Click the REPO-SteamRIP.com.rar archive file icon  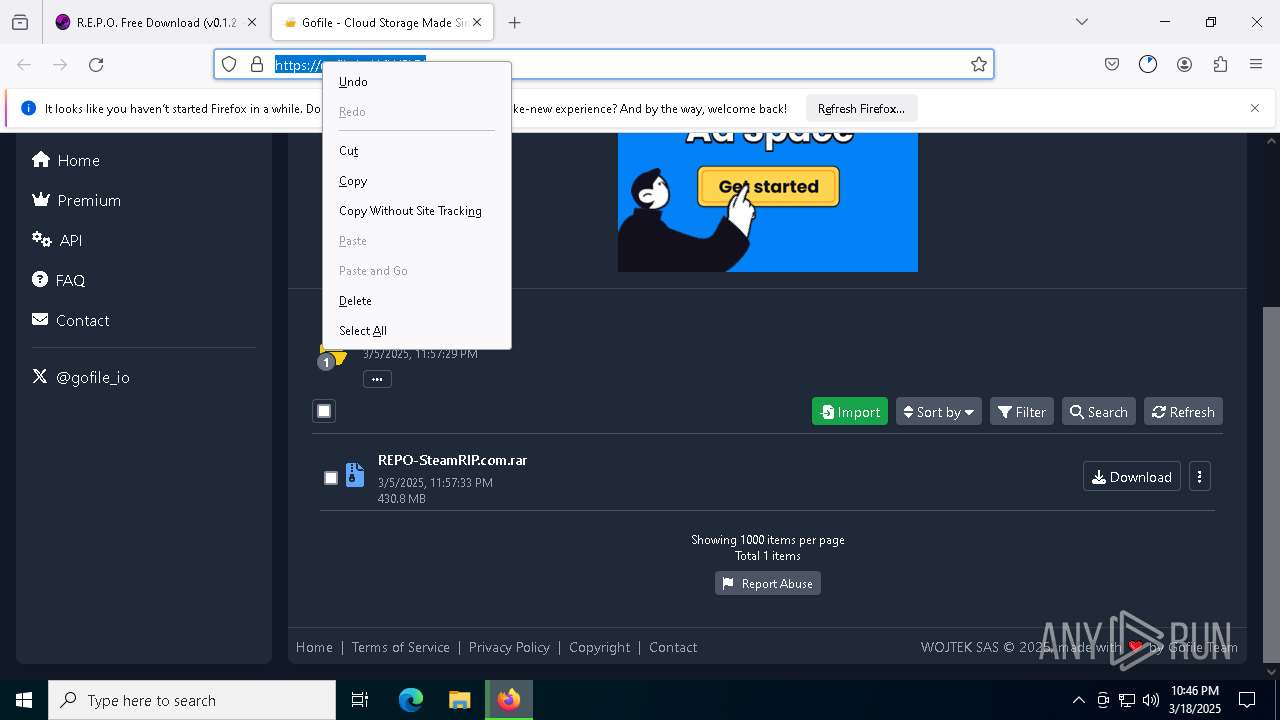click(x=355, y=475)
